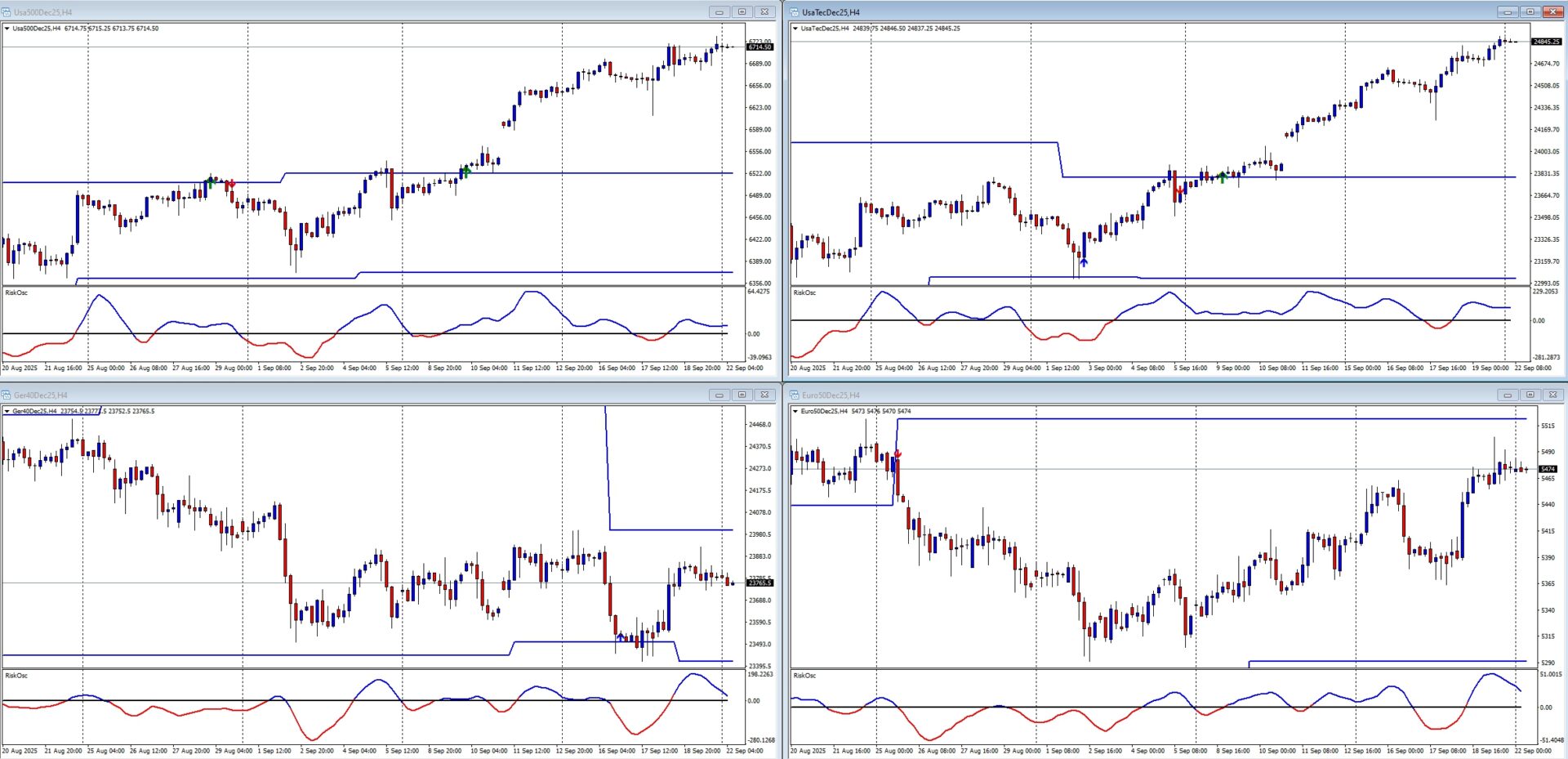Click the chart icon in Ger40Dec25 title bar
The width and height of the screenshot is (1568, 759).
pos(7,395)
